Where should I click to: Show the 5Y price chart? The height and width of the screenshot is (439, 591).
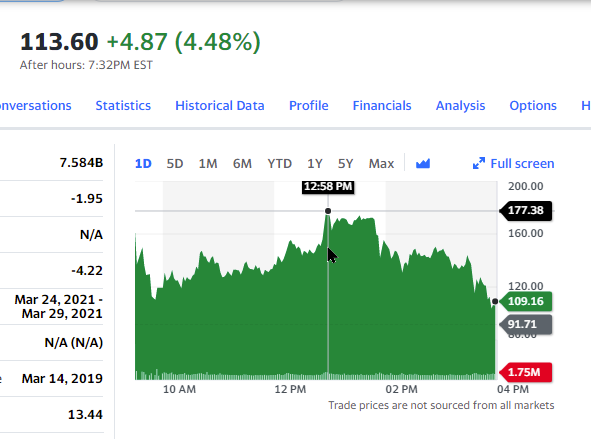point(345,164)
